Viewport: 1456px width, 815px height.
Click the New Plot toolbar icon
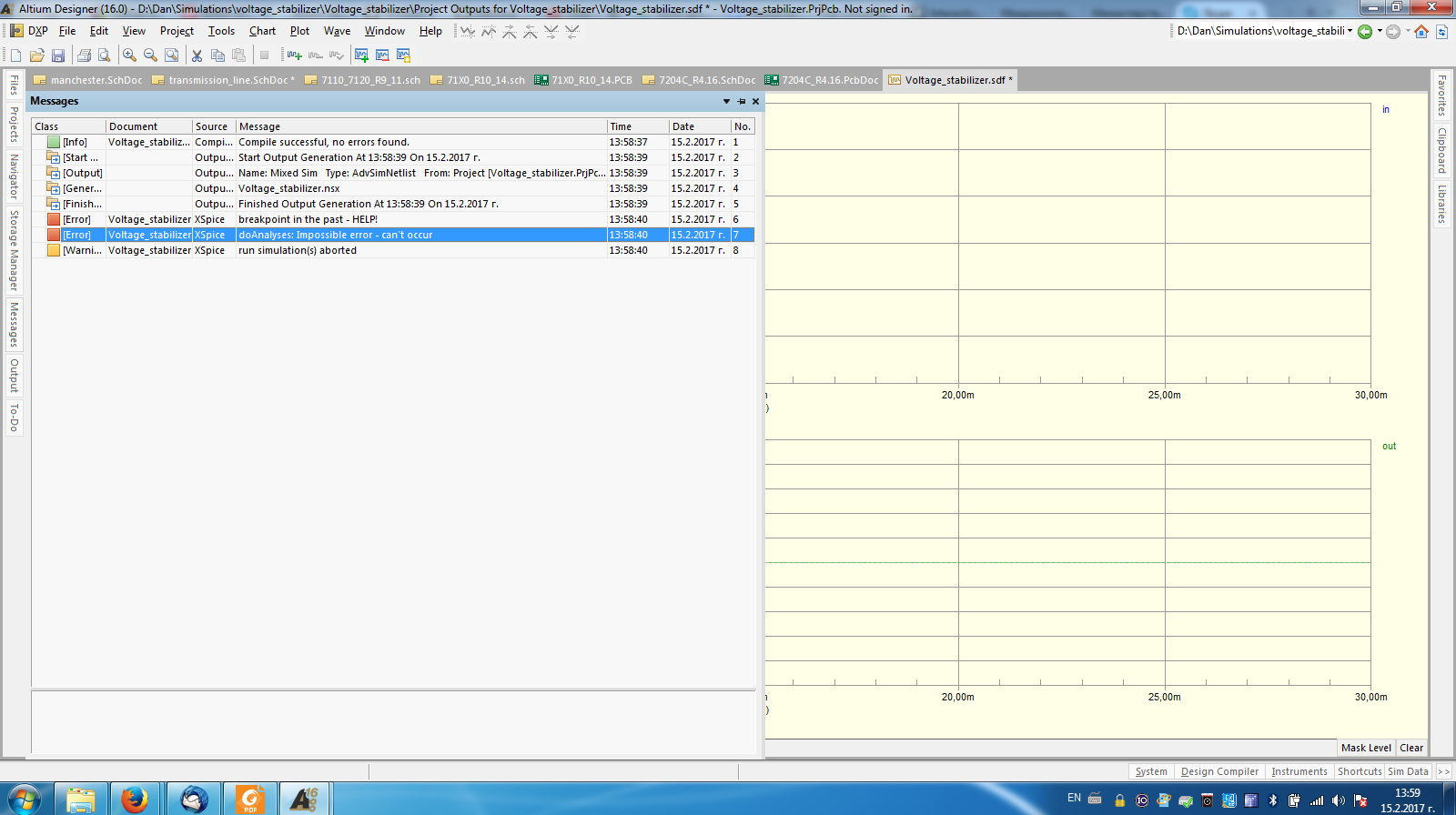click(x=361, y=55)
